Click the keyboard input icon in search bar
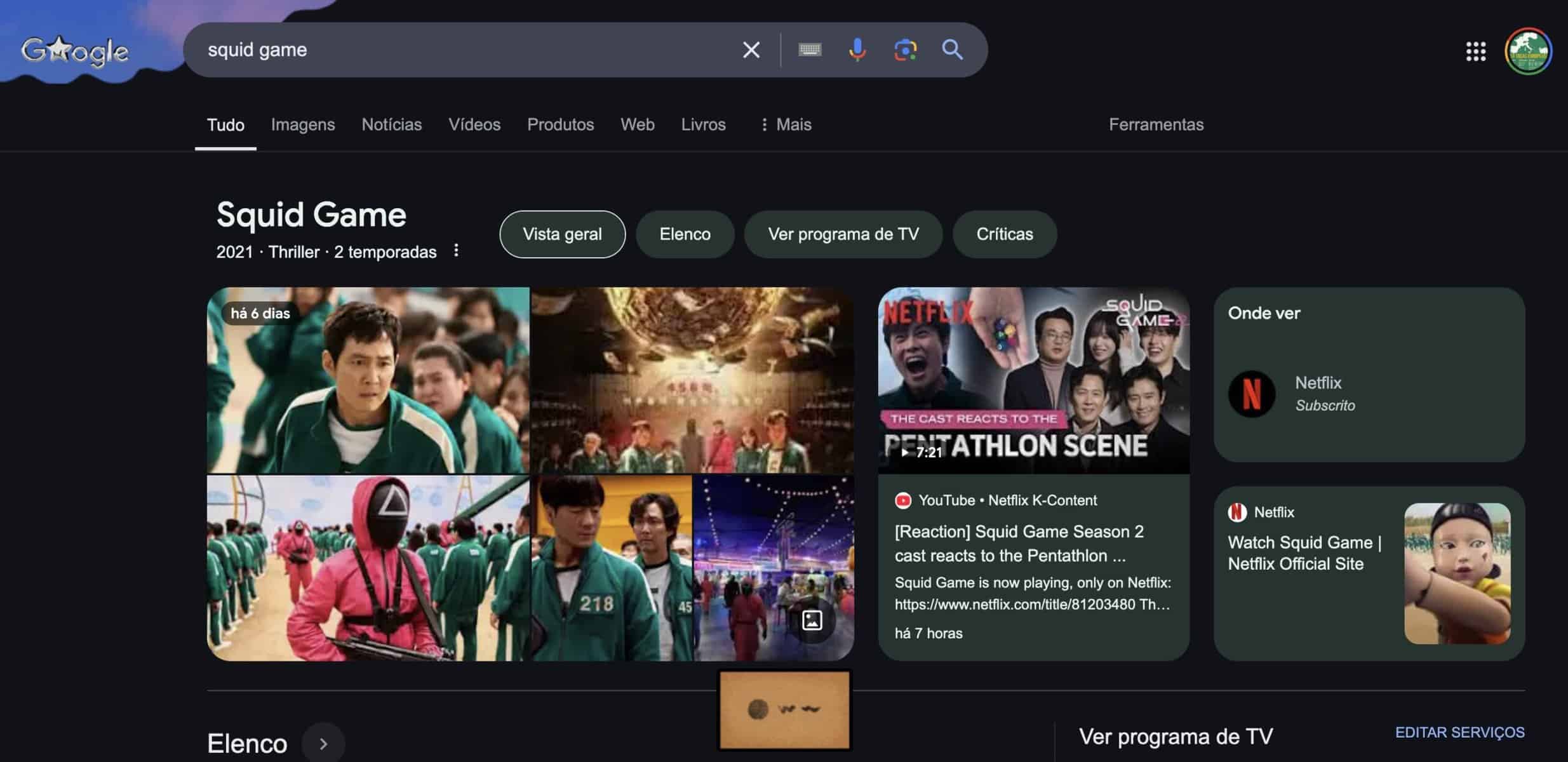 [808, 49]
